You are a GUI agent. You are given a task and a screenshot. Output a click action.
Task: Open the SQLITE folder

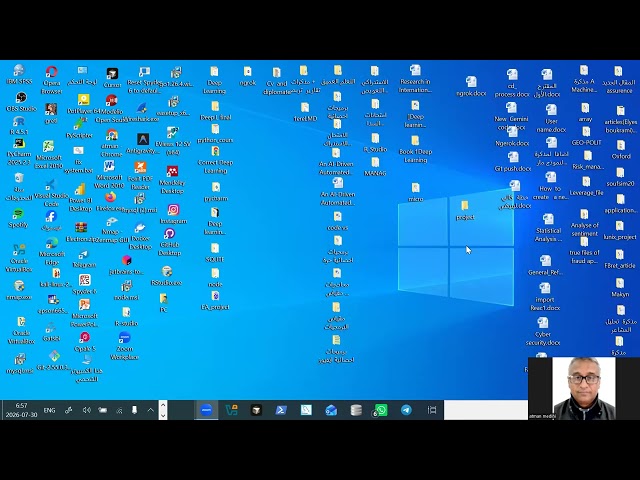(x=215, y=253)
